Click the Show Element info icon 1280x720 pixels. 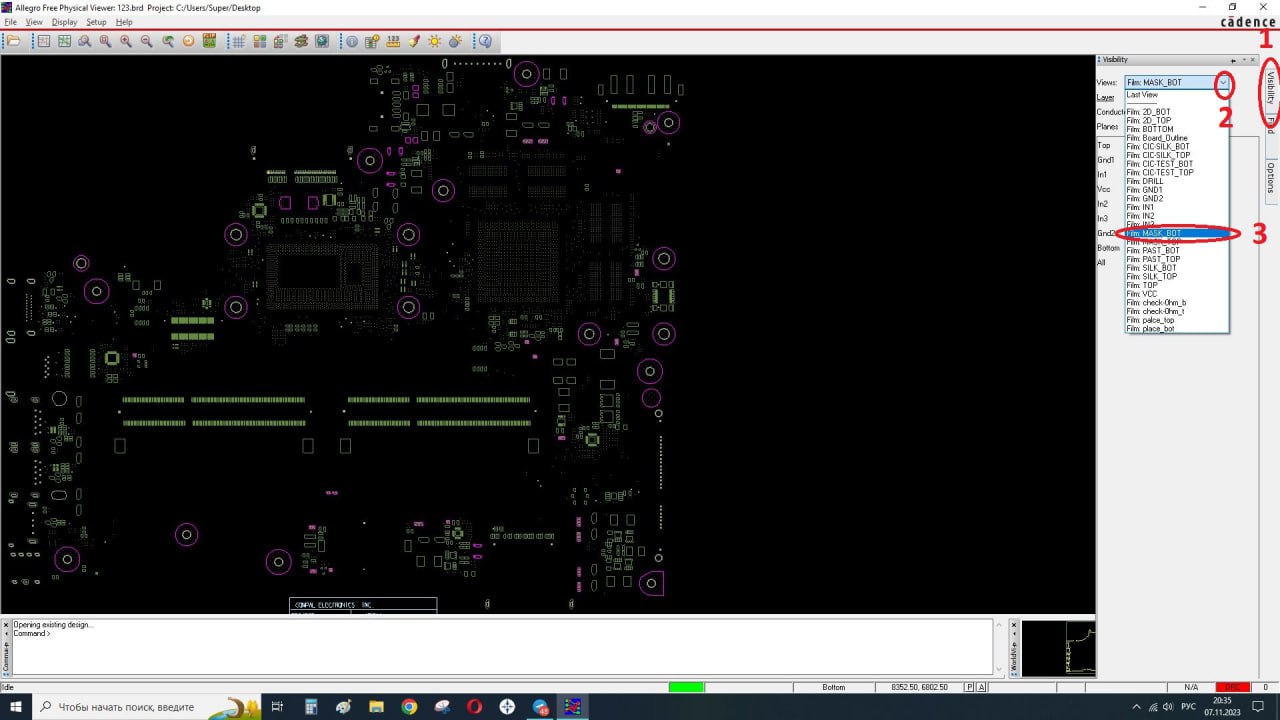[x=351, y=41]
